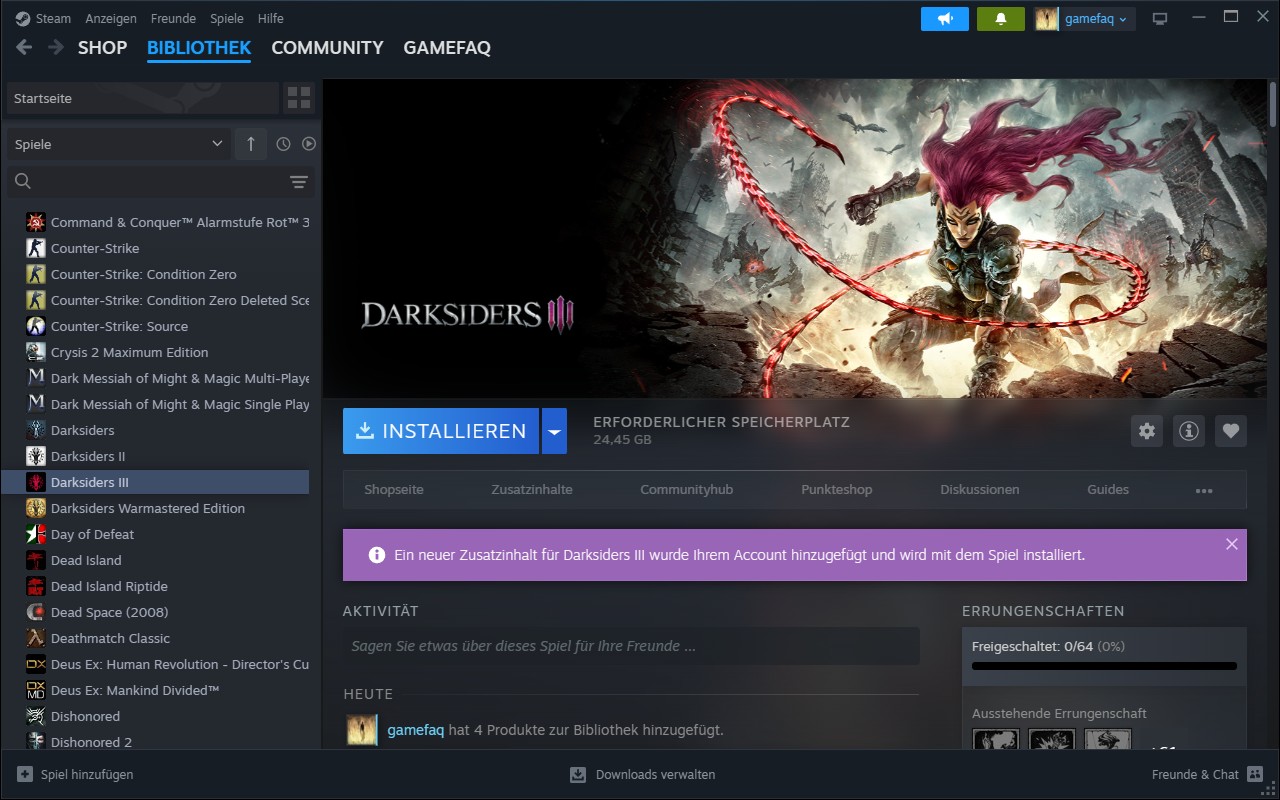Select Command & Conquer Alarmstufe Rot 3
Image resolution: width=1280 pixels, height=800 pixels.
coord(155,222)
